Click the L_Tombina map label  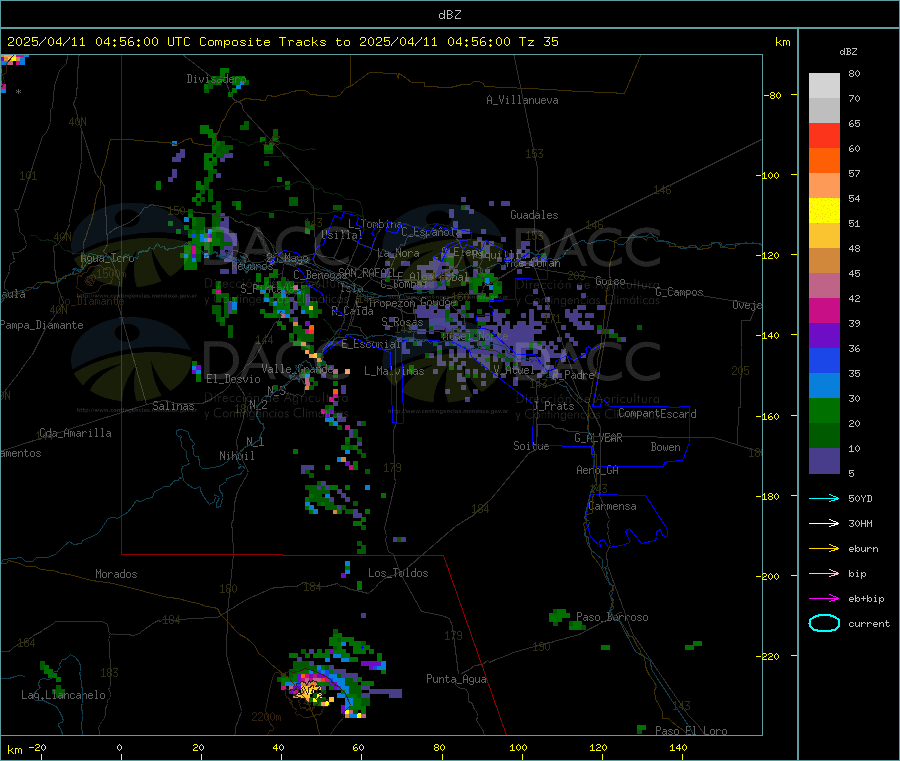pyautogui.click(x=375, y=224)
